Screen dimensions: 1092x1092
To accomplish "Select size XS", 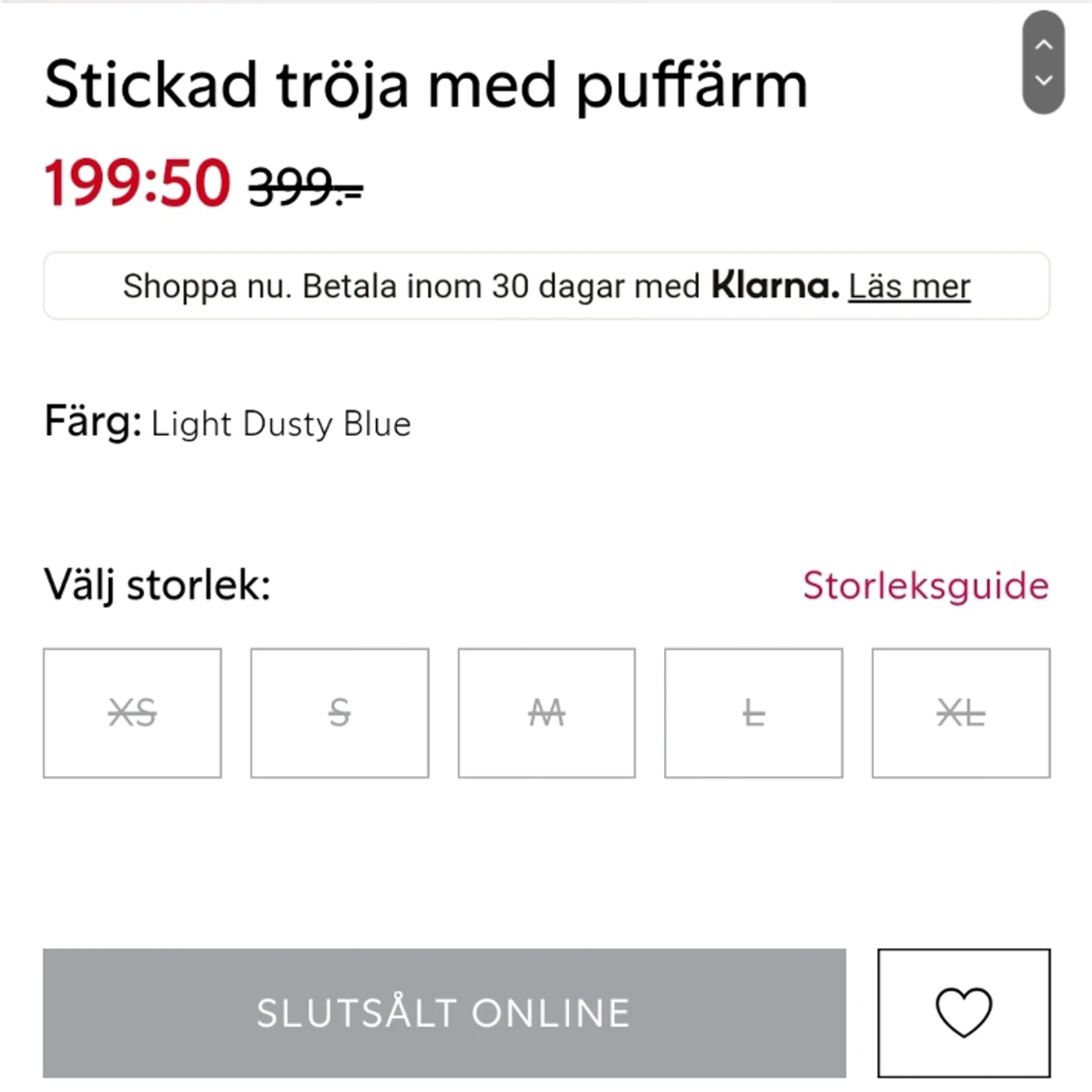I will click(132, 712).
